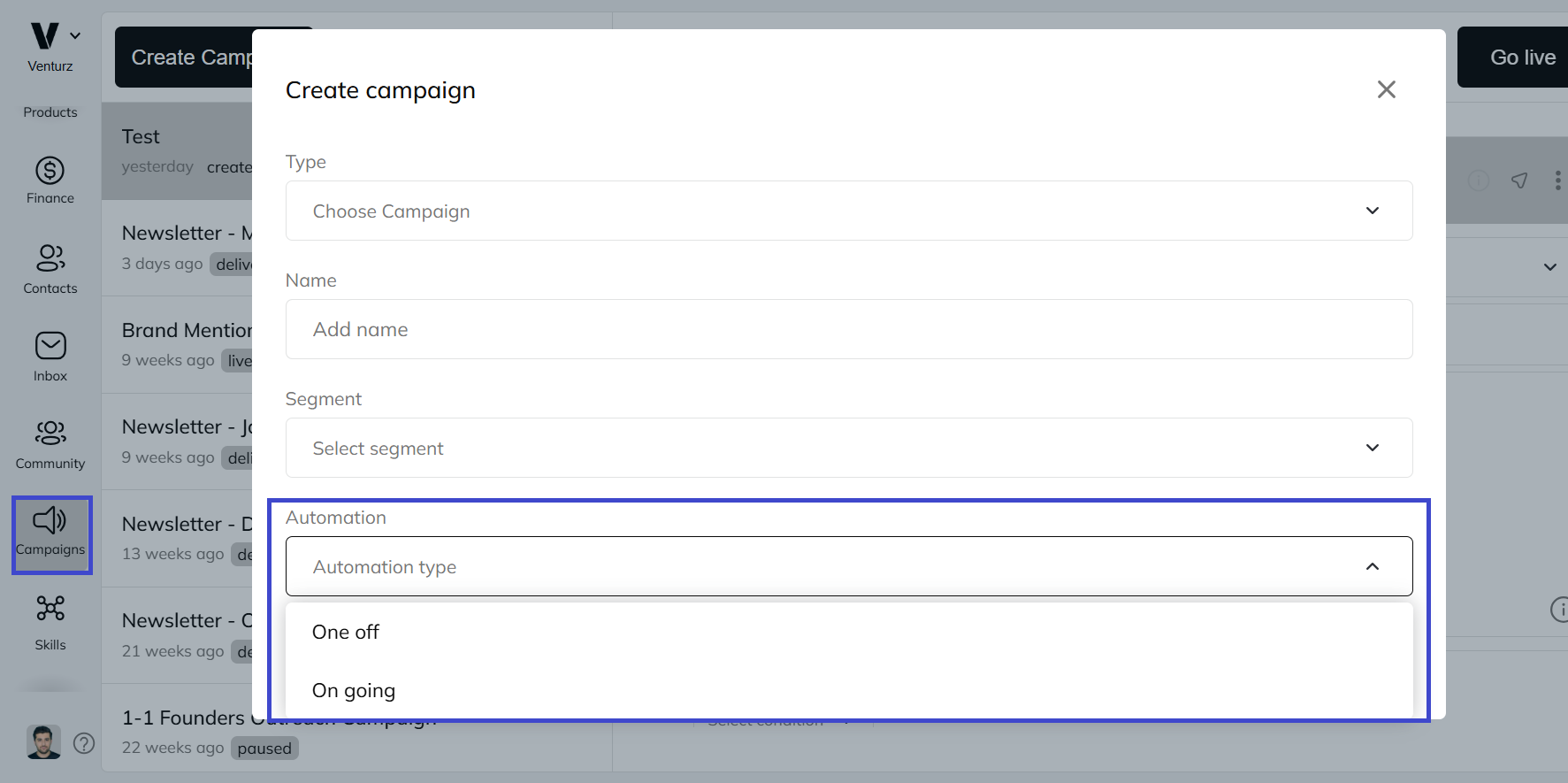
Task: Click the send arrow icon near Go live
Action: [x=1520, y=180]
